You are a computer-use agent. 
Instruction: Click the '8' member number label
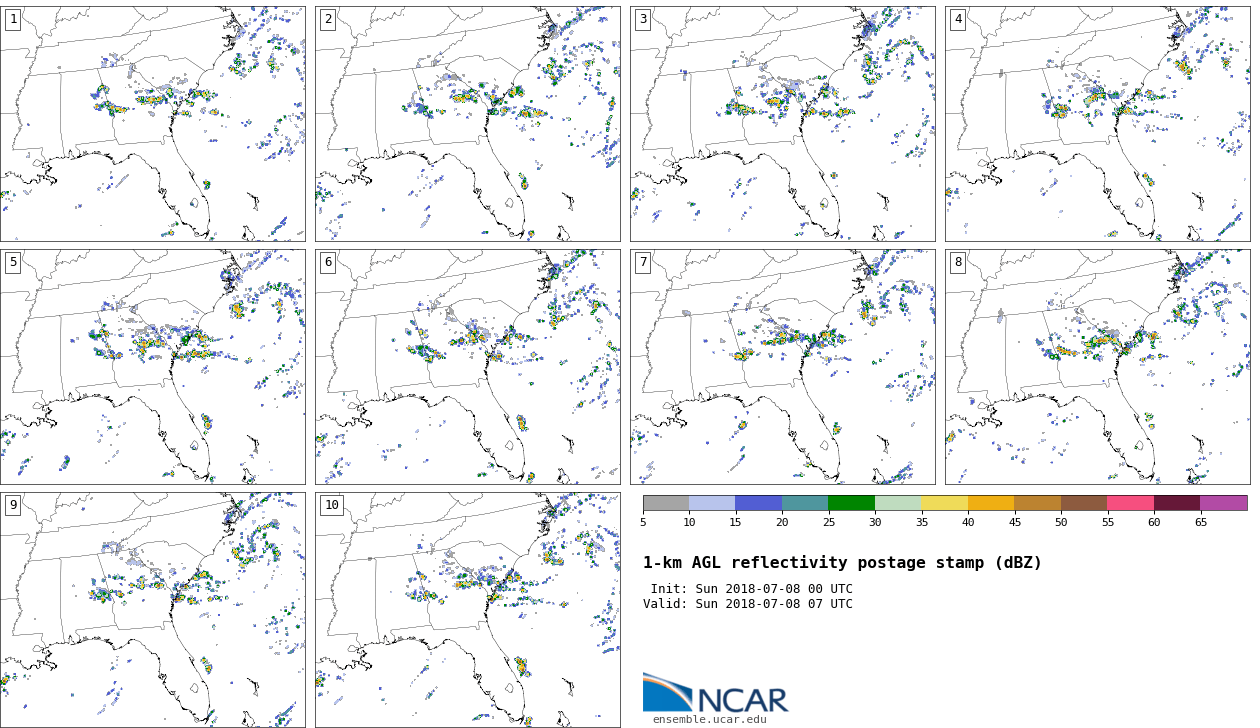click(x=958, y=263)
